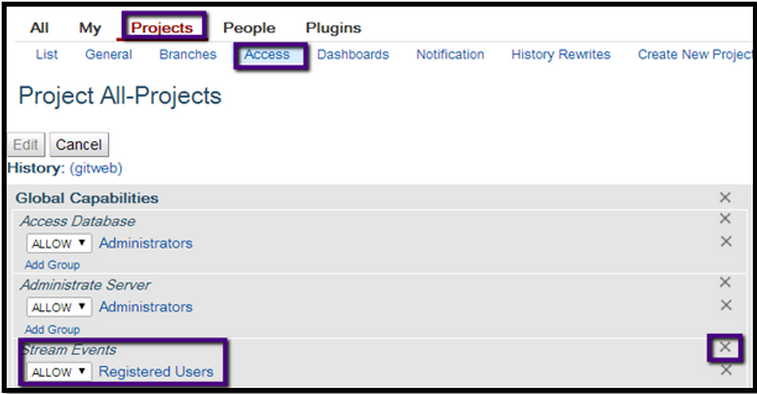Open the History Rewrites sub-tab

click(x=561, y=55)
